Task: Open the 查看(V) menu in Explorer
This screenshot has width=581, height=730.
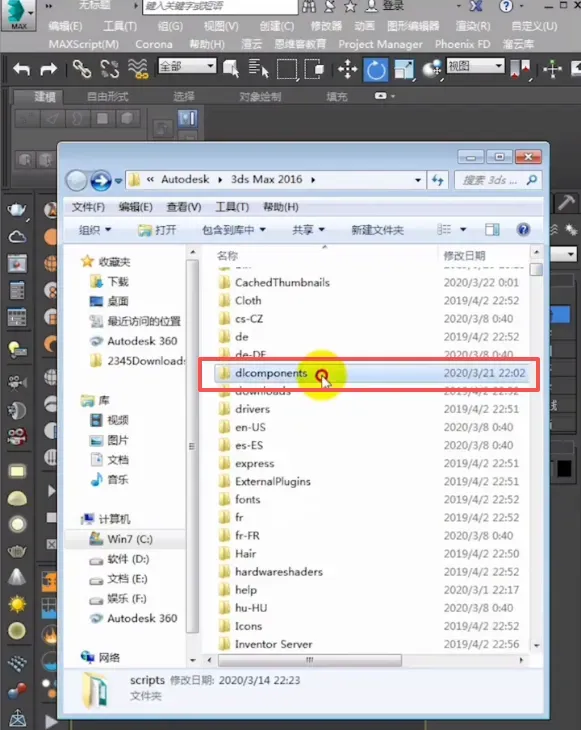Action: (x=184, y=207)
